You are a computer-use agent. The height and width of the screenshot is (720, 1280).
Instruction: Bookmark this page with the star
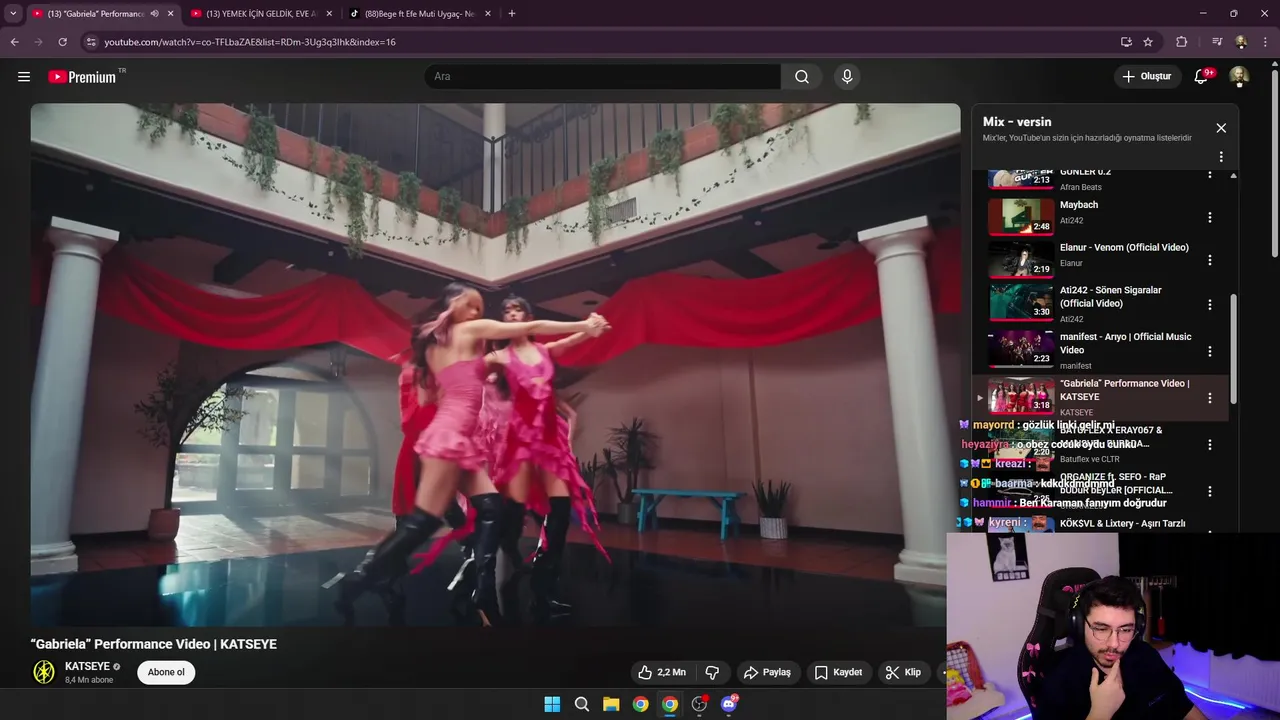point(1148,42)
